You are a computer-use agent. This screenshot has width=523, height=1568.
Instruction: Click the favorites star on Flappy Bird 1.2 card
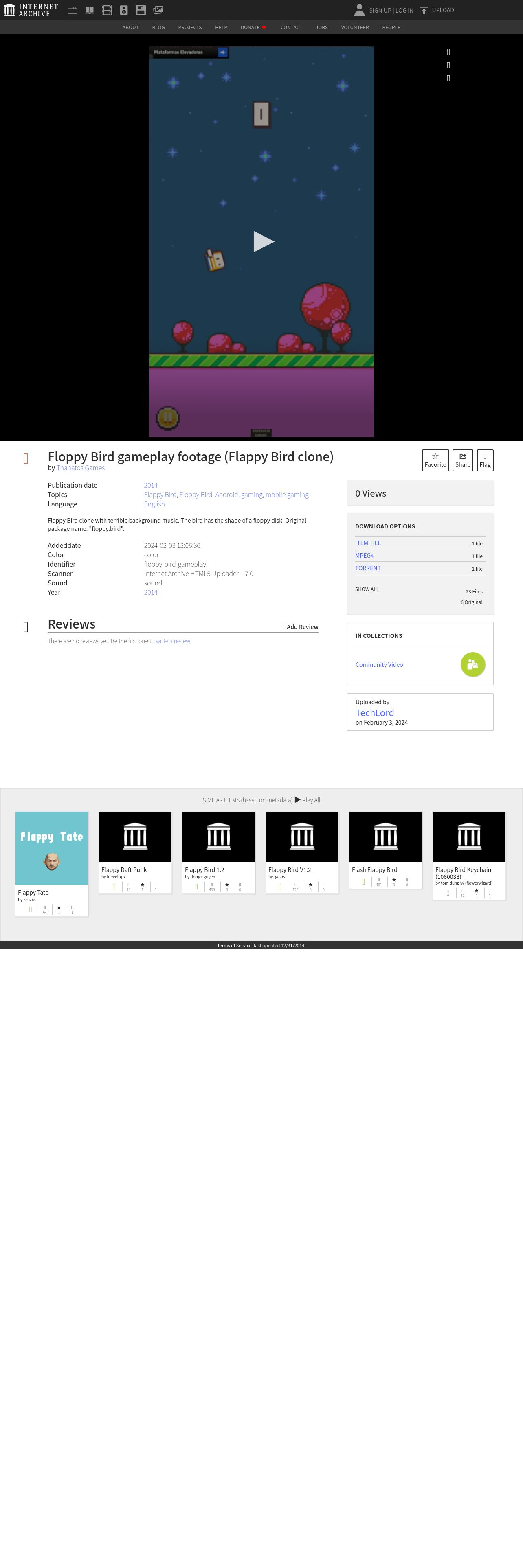[226, 885]
